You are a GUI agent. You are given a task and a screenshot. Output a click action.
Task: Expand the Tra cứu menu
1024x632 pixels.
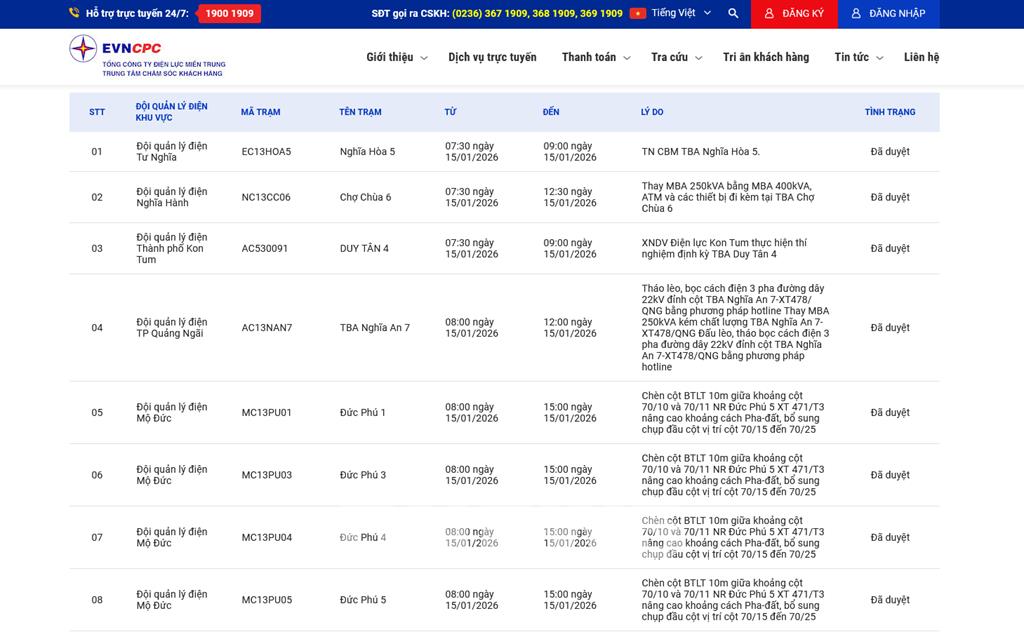tap(676, 58)
